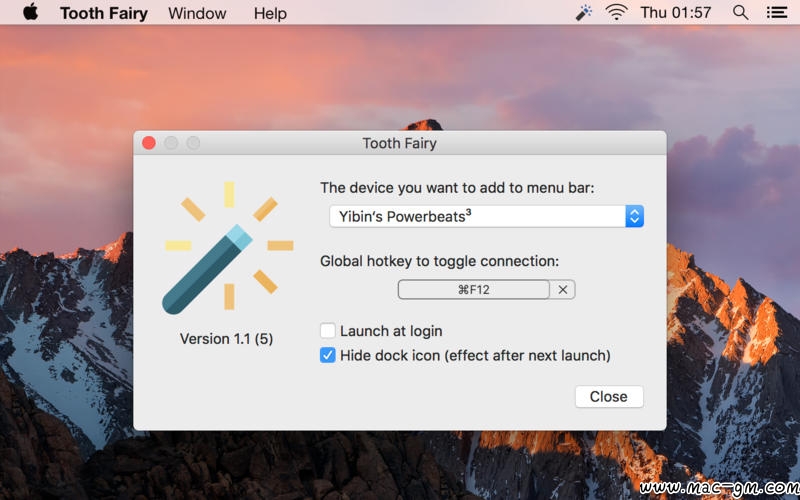Click the large magic wand app icon
The width and height of the screenshot is (800, 500).
click(x=228, y=247)
